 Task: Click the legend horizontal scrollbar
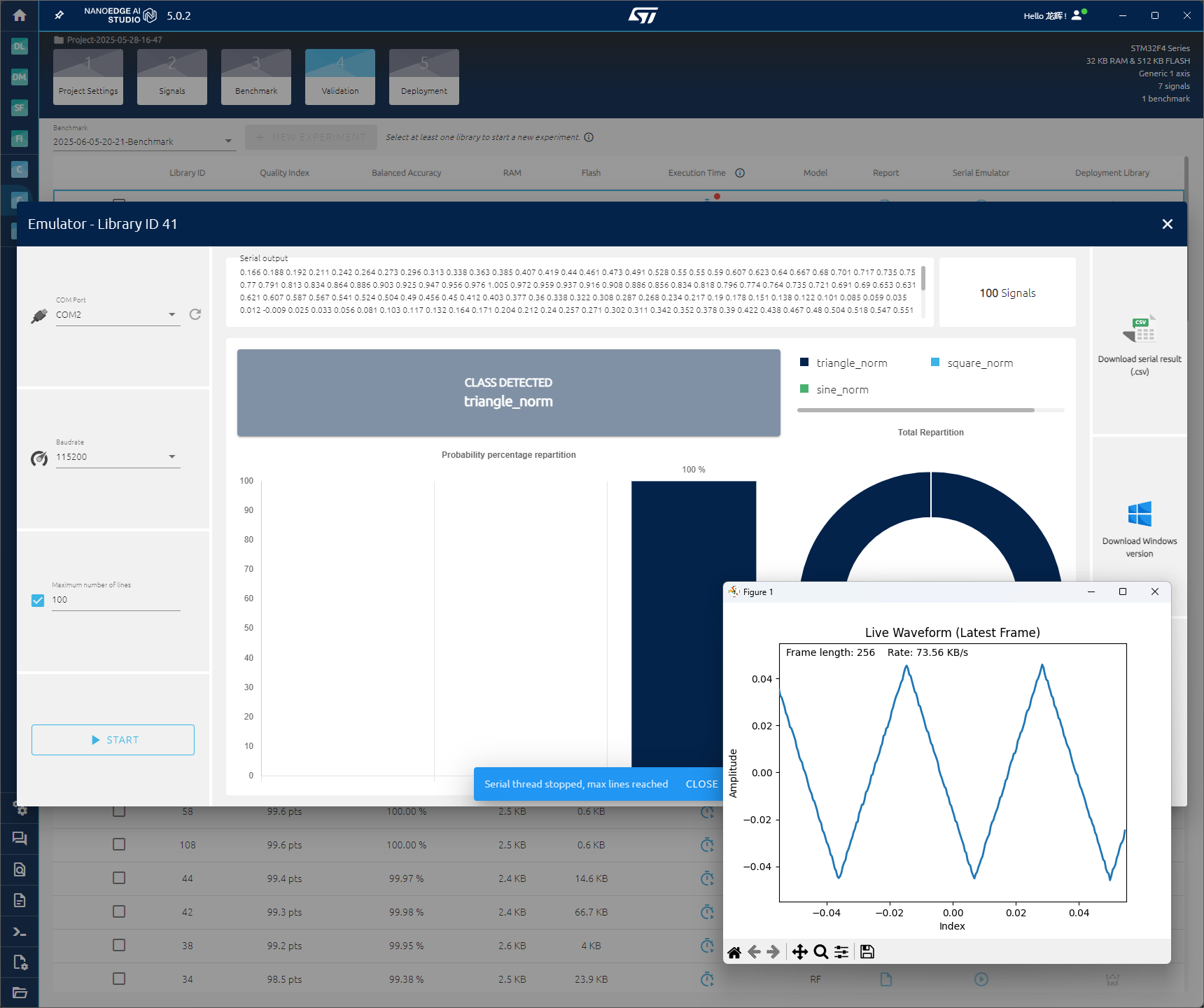click(x=916, y=410)
